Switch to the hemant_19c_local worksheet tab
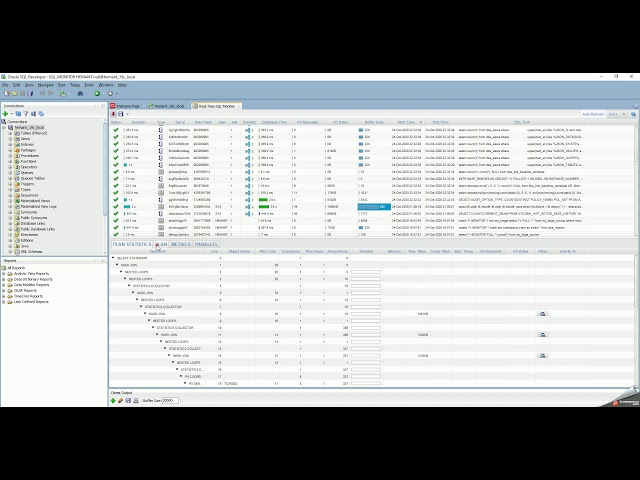 point(167,106)
